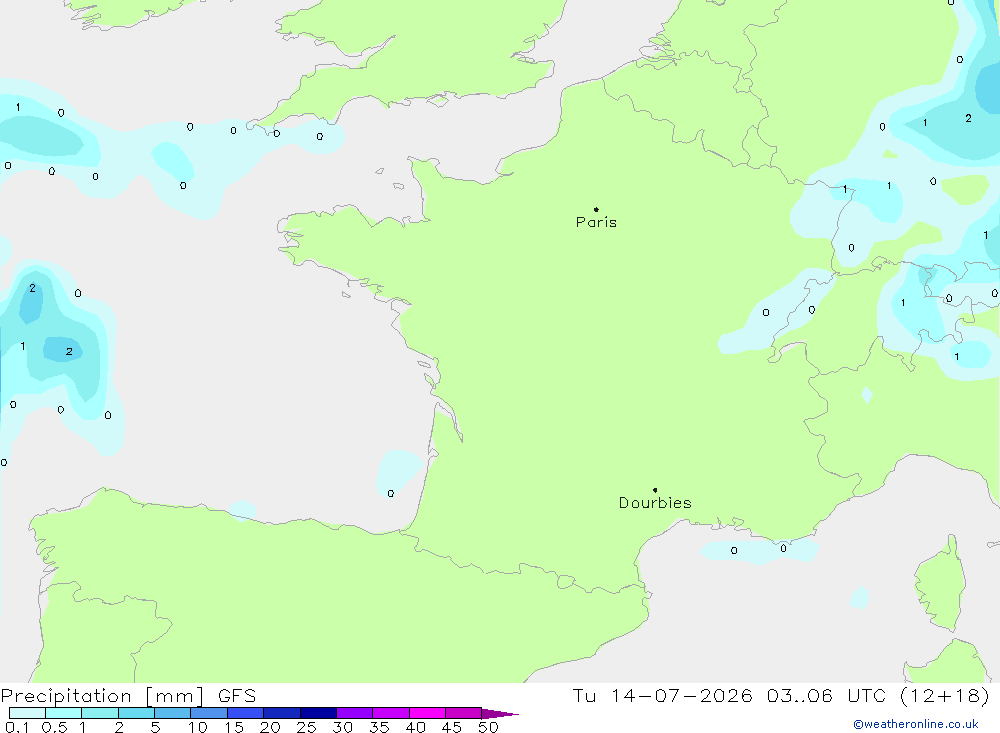Click the legend value label '50'

(488, 727)
